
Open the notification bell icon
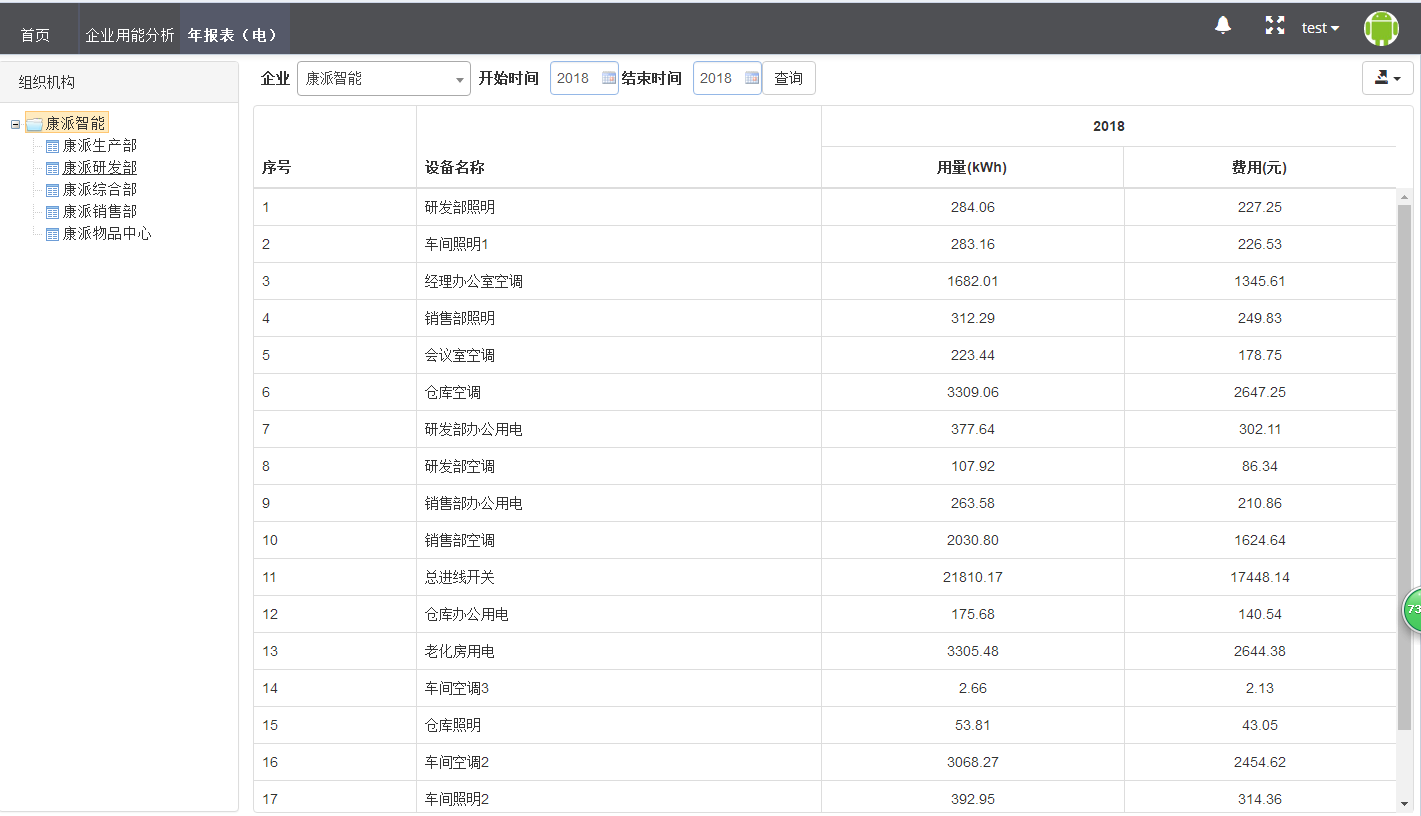coord(1222,26)
